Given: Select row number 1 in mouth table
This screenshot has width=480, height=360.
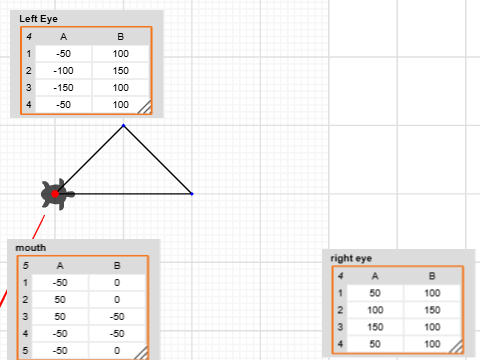Looking at the screenshot, I should [x=25, y=283].
